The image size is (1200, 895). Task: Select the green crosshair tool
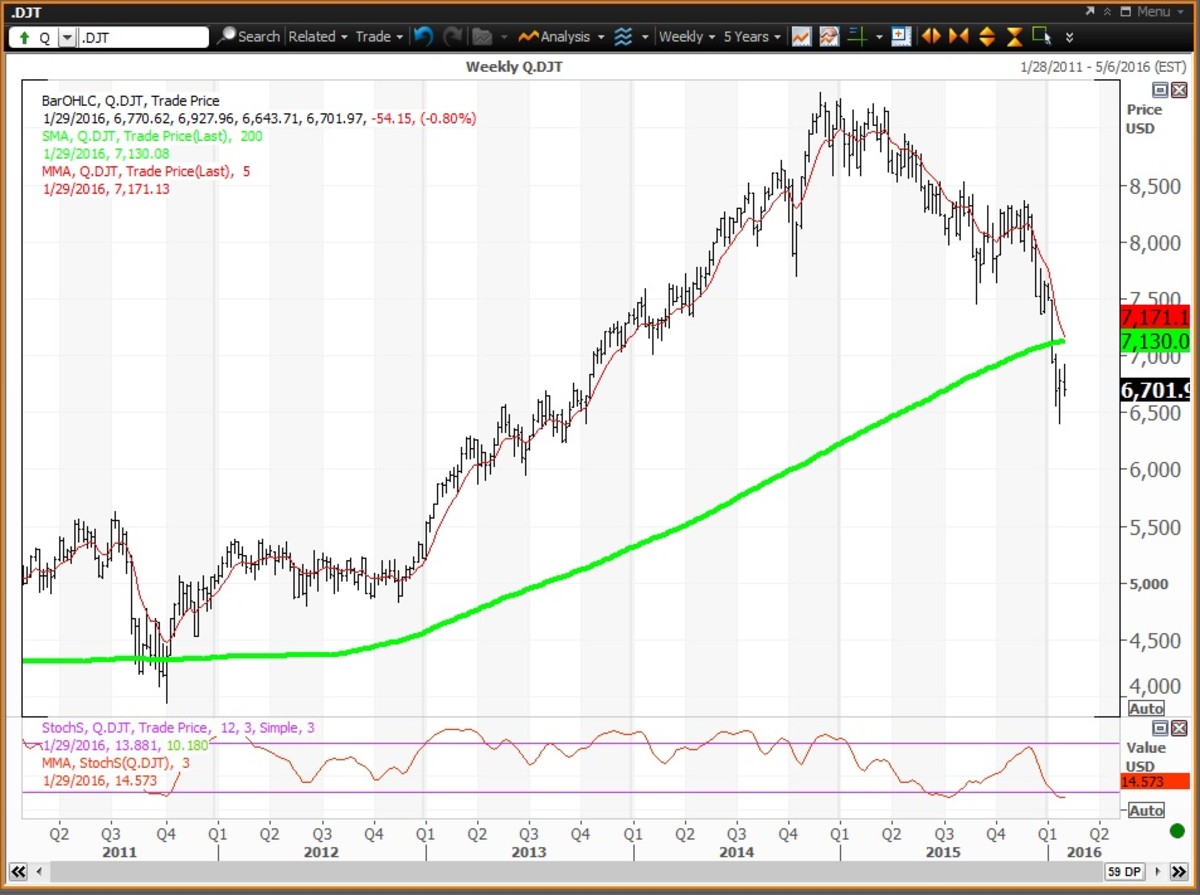pyautogui.click(x=857, y=37)
